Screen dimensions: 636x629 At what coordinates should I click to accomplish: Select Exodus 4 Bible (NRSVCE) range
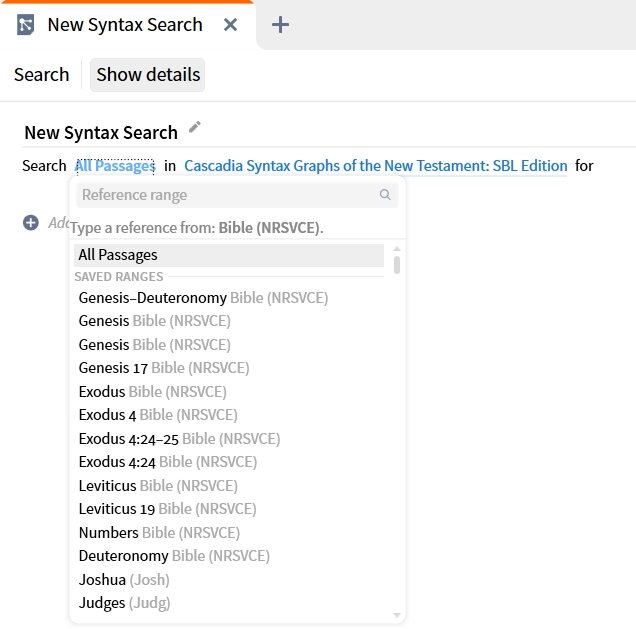[229, 415]
